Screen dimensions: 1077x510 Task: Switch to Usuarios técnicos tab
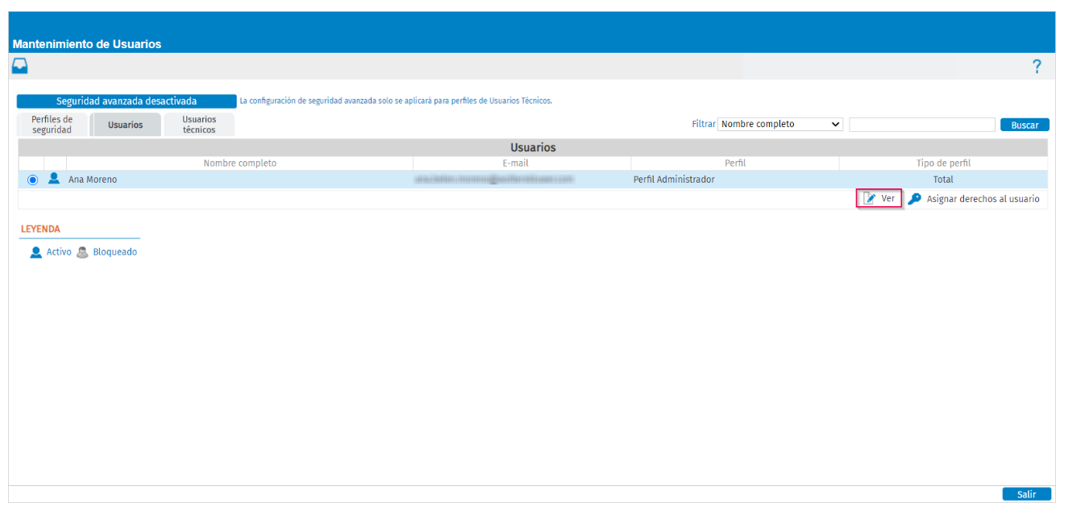[x=199, y=124]
